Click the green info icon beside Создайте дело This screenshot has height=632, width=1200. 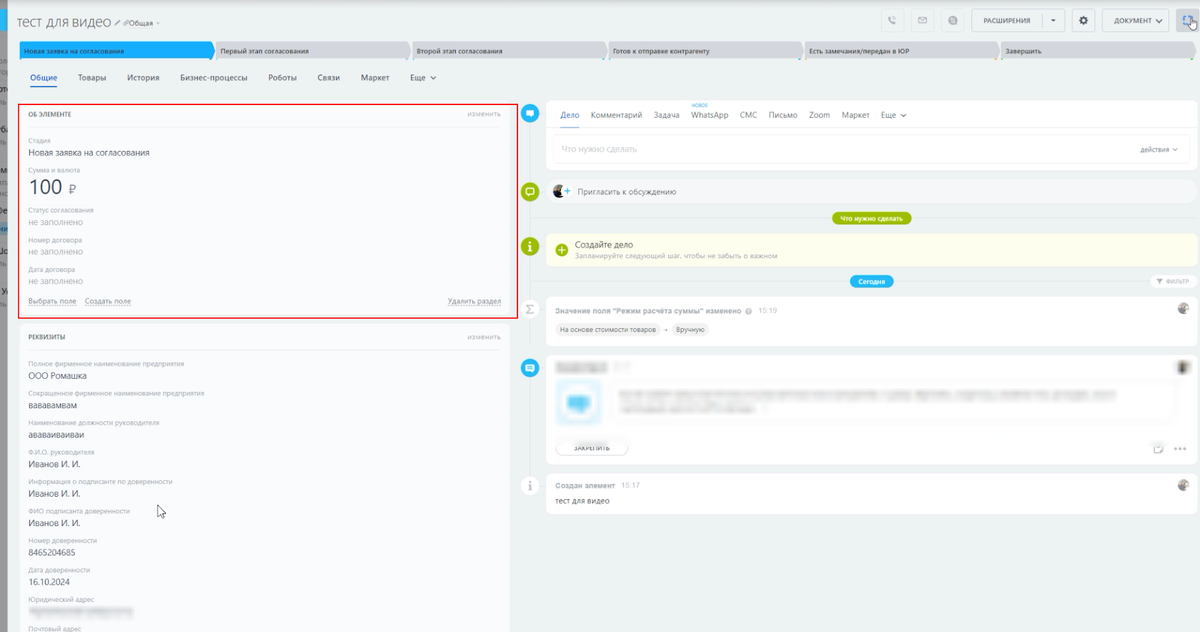[530, 245]
